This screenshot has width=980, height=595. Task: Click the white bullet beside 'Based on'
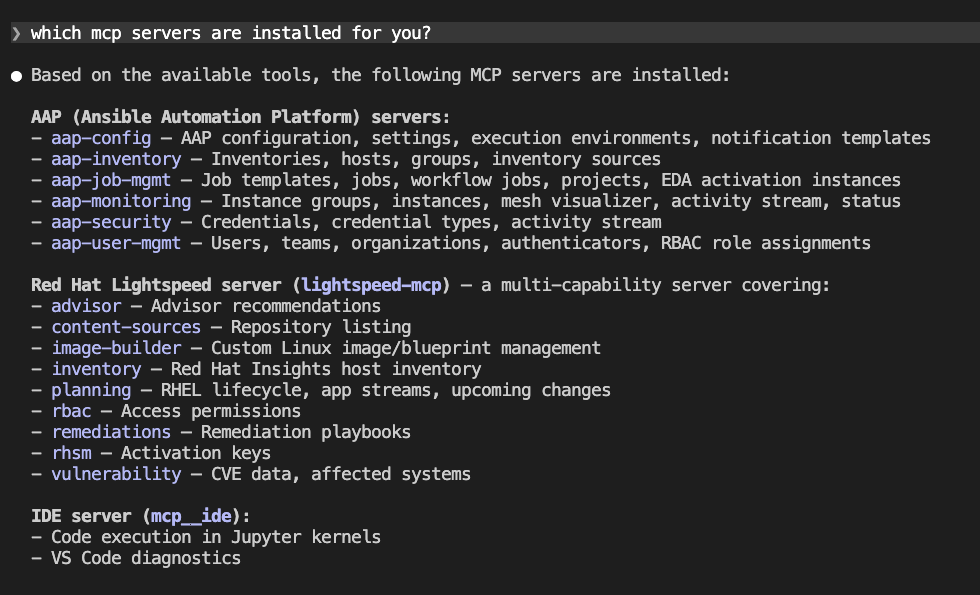pyautogui.click(x=16, y=76)
